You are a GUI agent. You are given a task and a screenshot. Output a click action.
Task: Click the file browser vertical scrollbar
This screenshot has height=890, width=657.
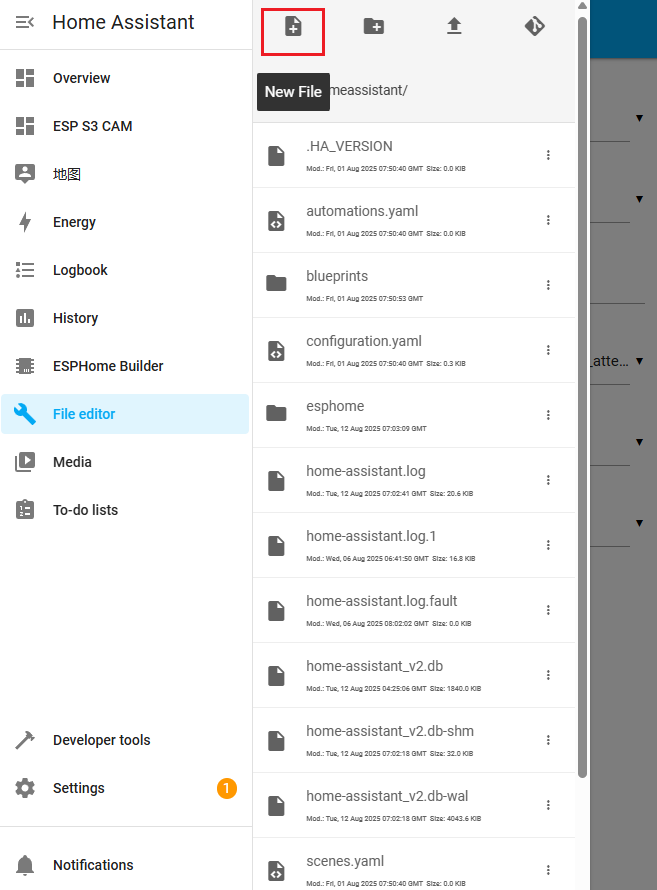tap(582, 397)
